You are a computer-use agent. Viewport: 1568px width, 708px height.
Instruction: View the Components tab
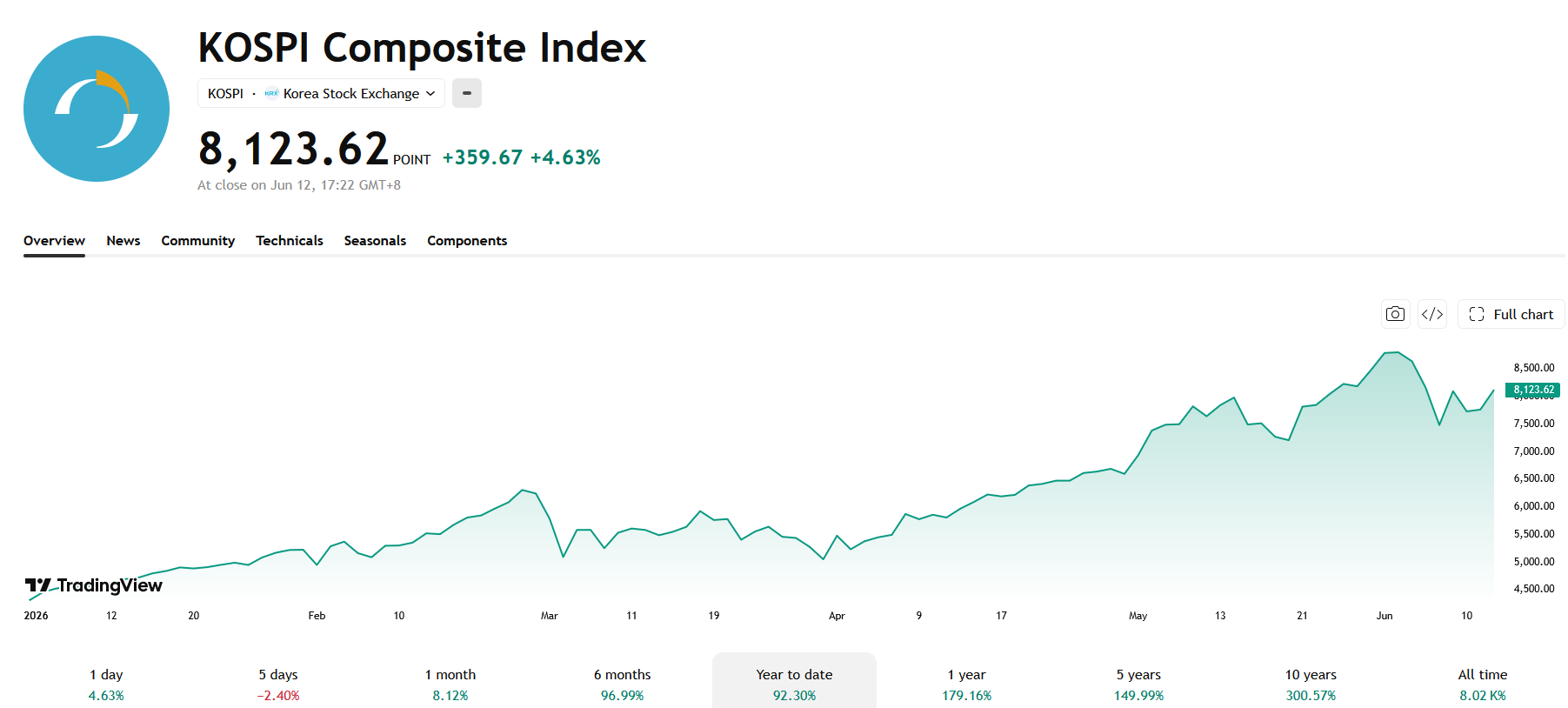point(467,241)
